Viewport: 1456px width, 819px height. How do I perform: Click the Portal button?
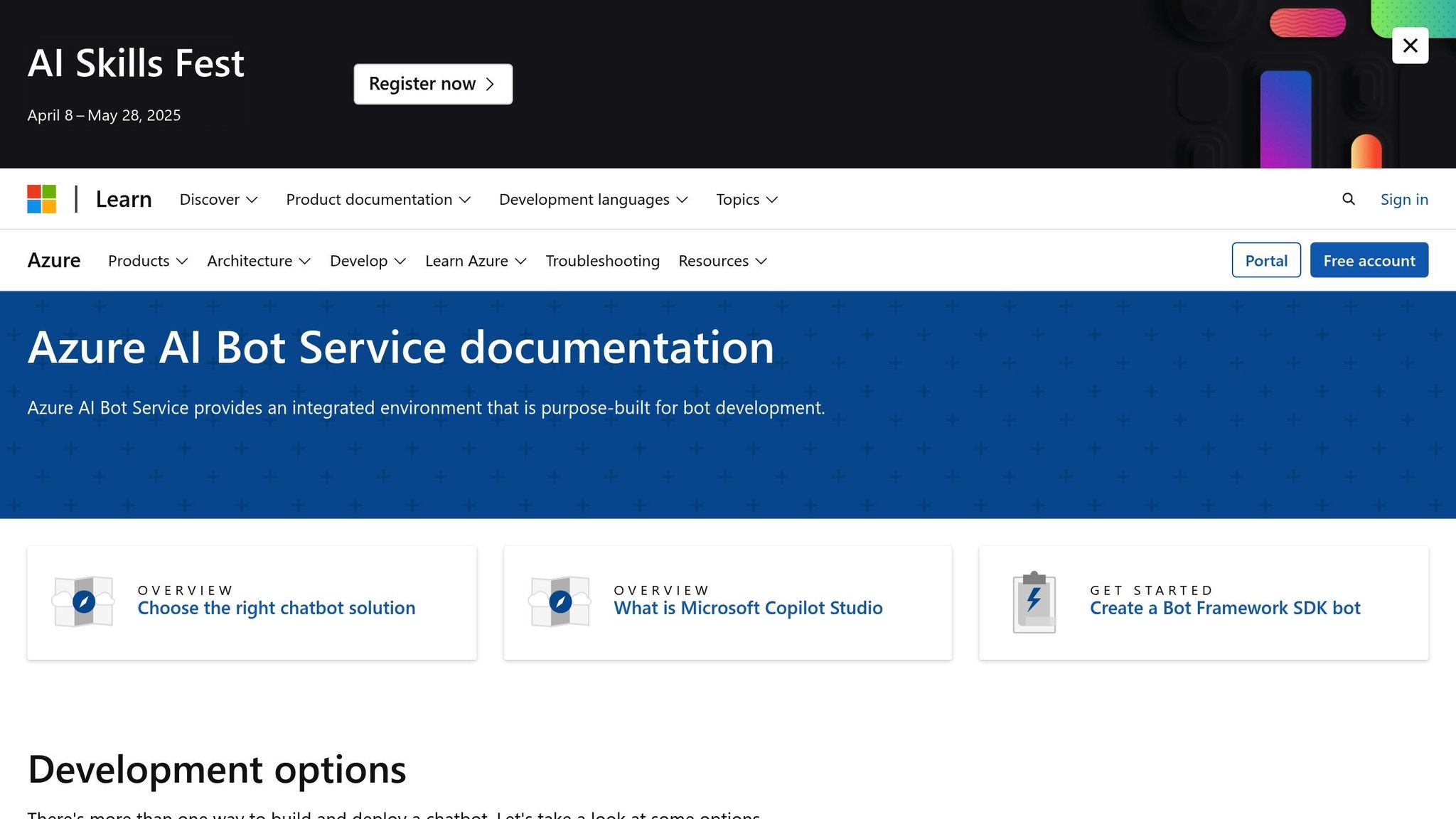(x=1266, y=260)
